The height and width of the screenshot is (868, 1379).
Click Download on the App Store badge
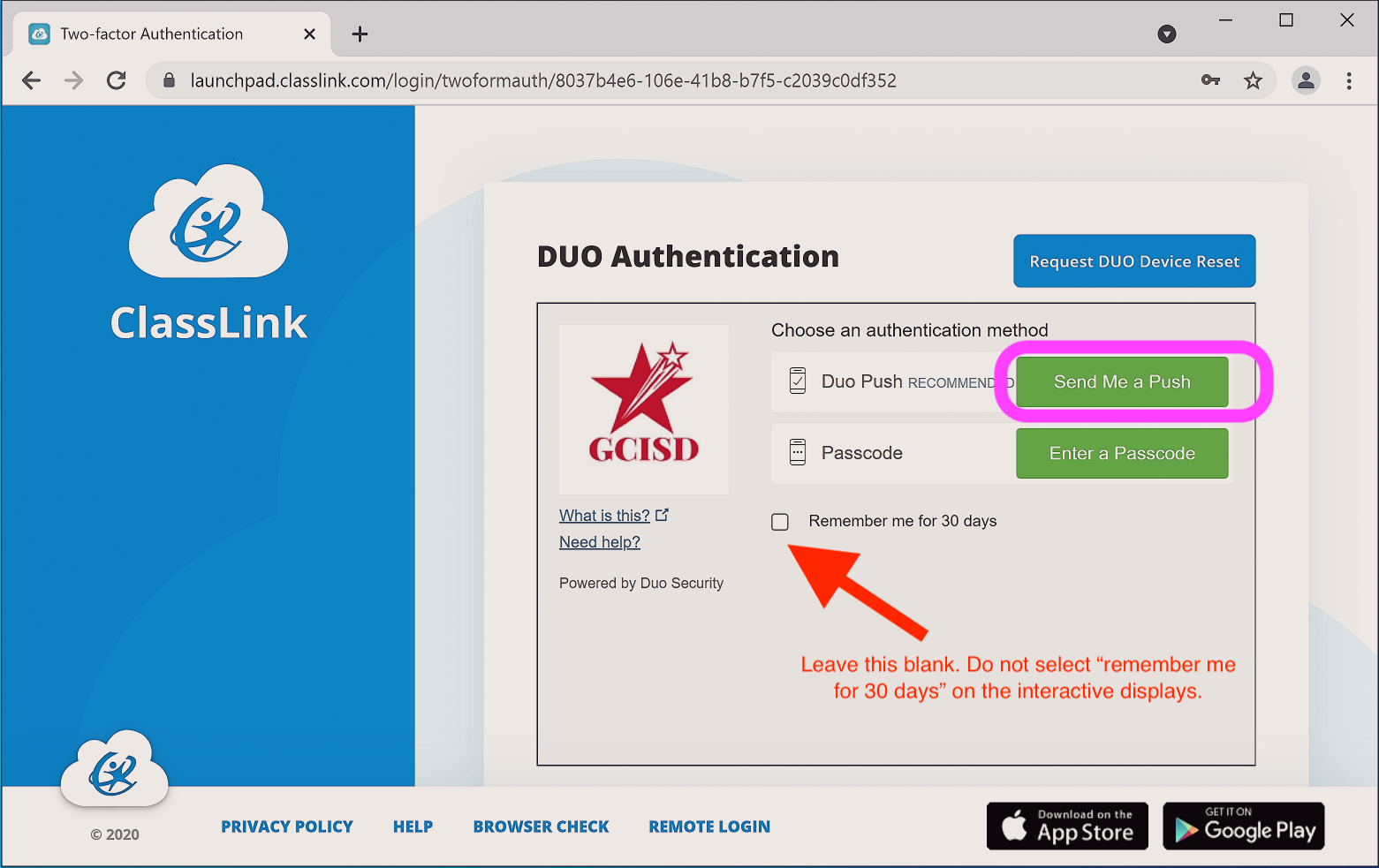click(x=1067, y=826)
